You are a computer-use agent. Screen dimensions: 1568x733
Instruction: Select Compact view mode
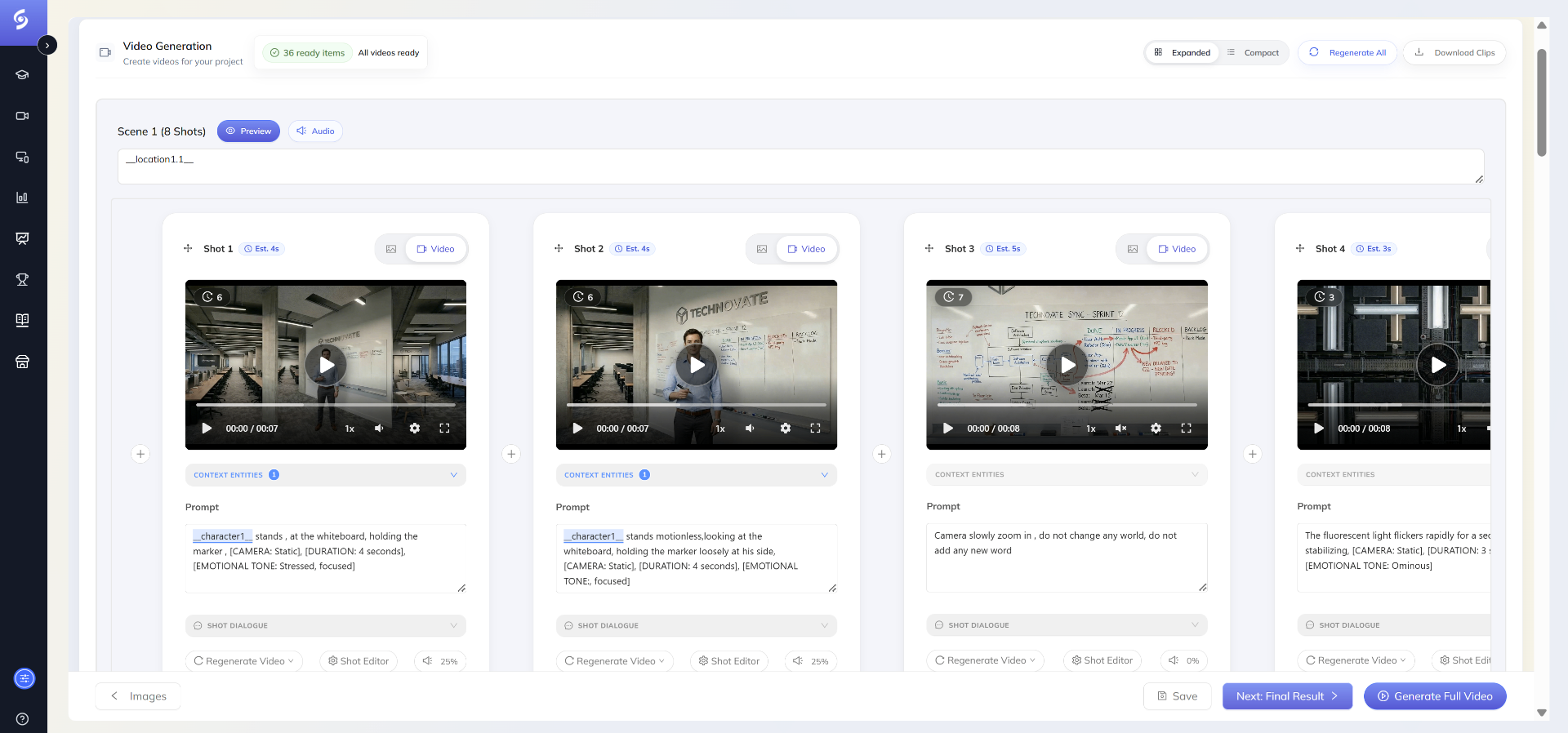1254,52
